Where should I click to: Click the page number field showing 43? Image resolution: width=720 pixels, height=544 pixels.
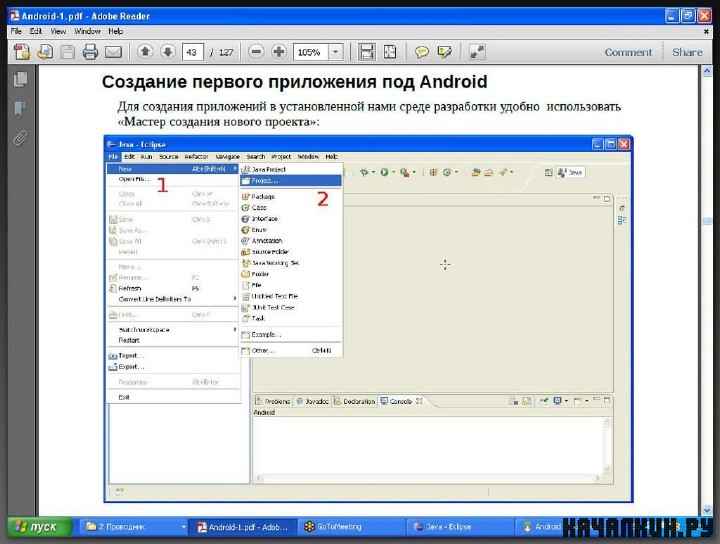(192, 52)
